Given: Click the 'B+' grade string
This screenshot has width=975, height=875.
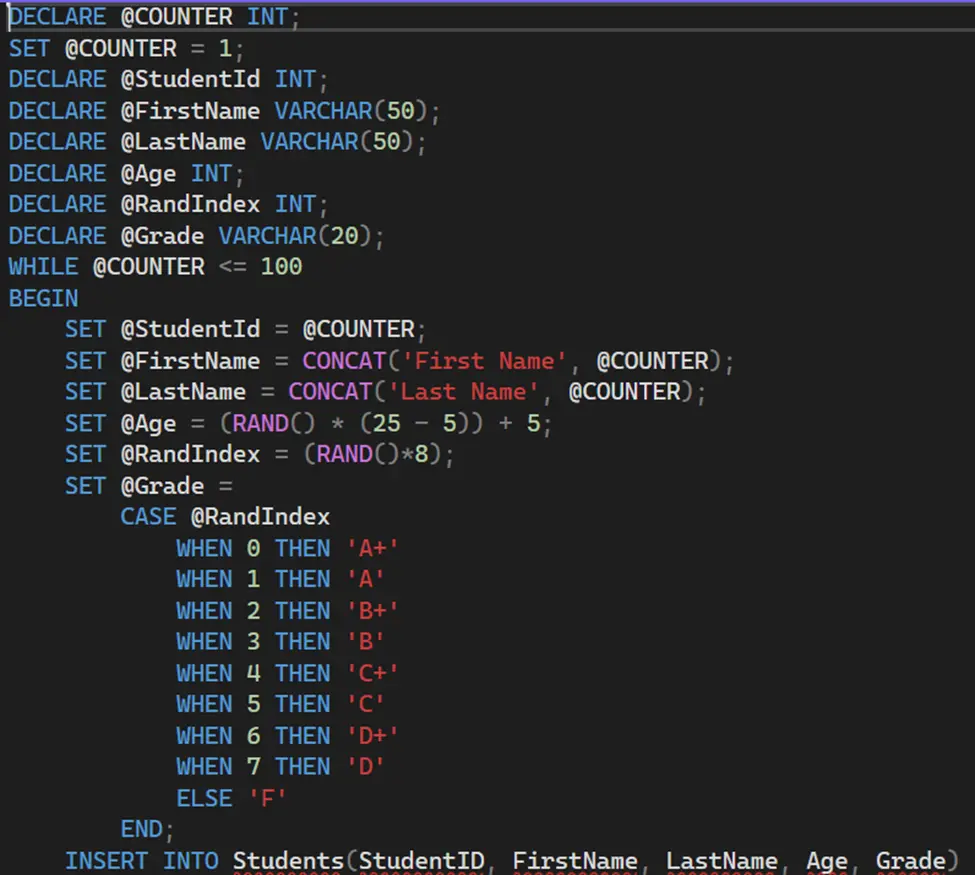Looking at the screenshot, I should point(372,611).
